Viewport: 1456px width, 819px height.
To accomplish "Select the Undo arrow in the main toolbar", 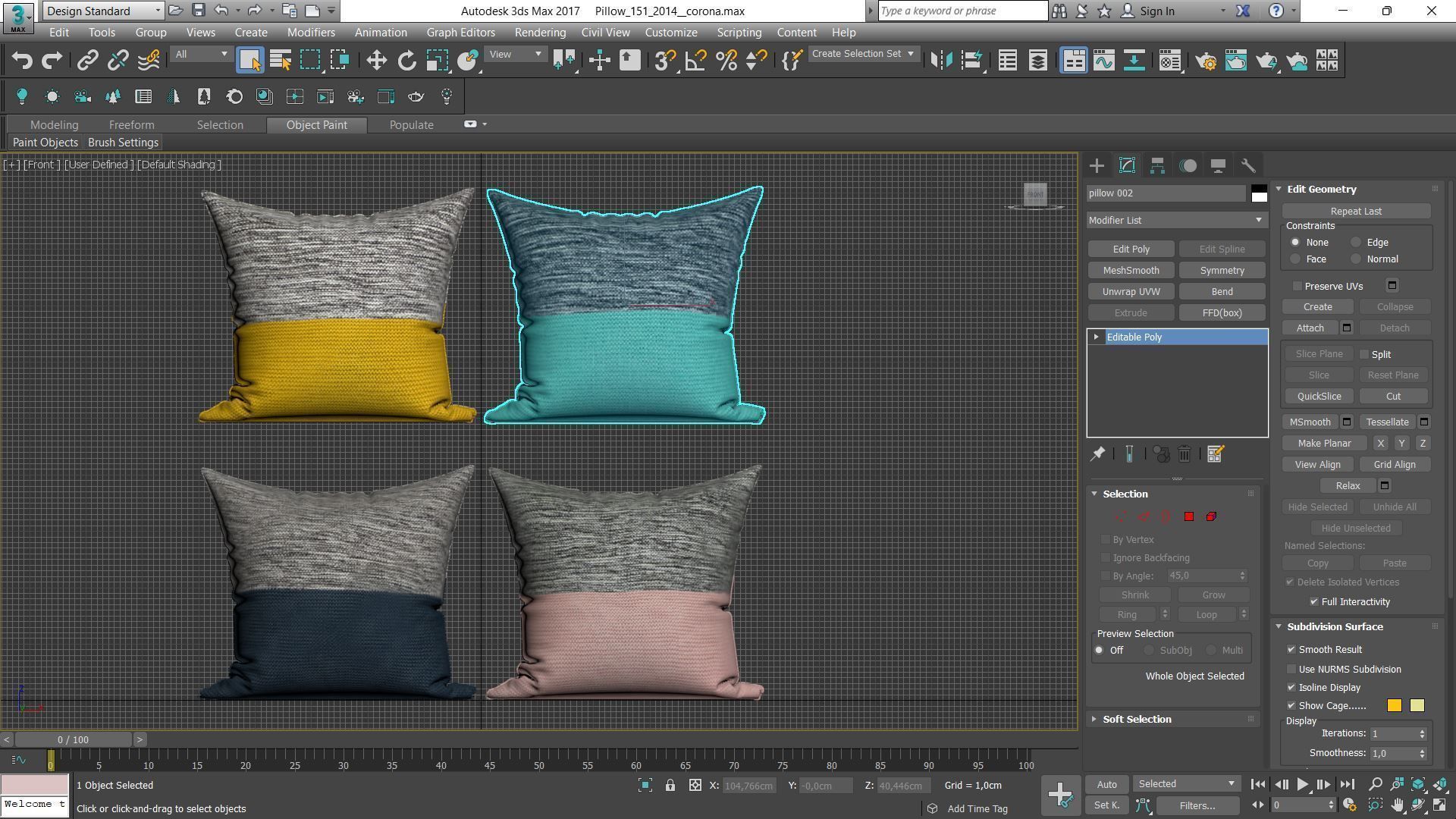I will click(22, 61).
